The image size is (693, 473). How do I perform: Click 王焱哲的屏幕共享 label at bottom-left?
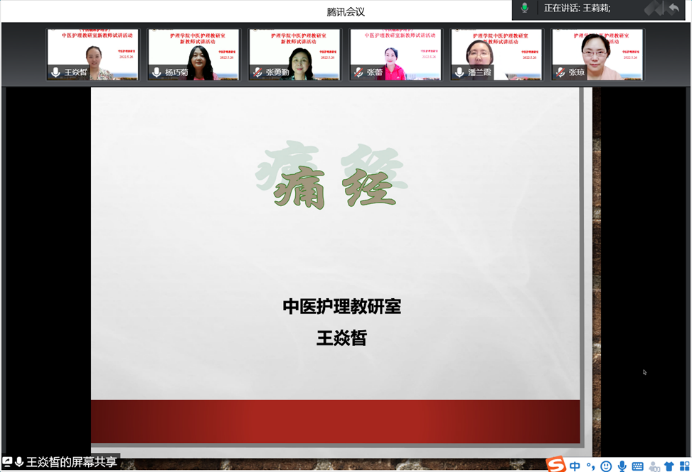pyautogui.click(x=71, y=462)
